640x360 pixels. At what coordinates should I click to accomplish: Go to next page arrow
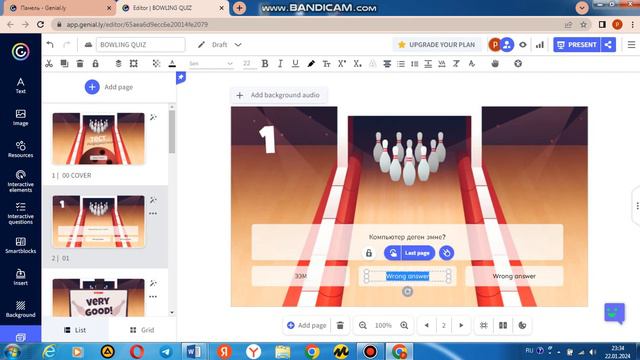[x=461, y=325]
